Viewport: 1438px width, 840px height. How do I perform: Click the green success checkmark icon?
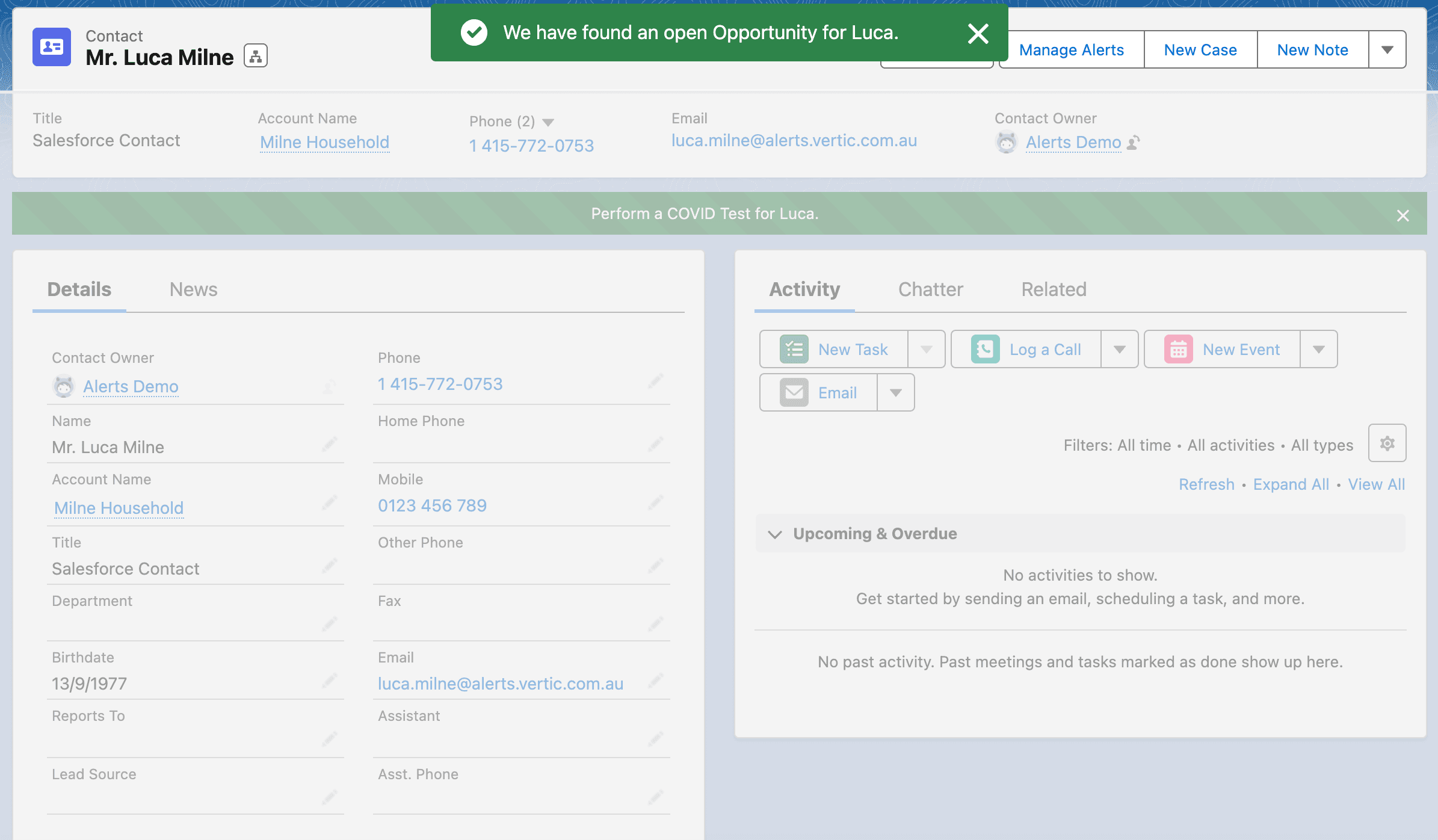pos(474,32)
